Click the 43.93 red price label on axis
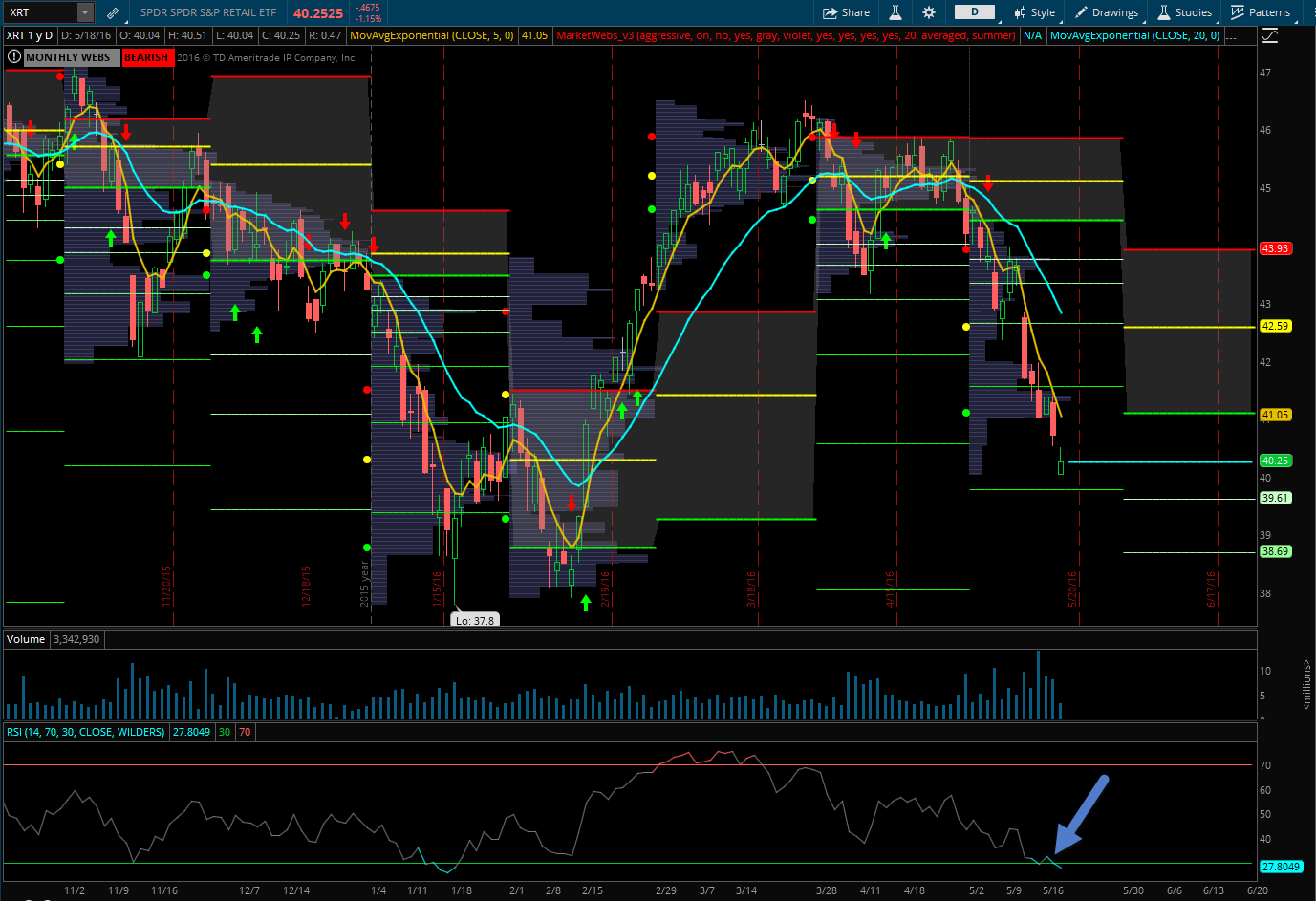1316x901 pixels. [x=1275, y=248]
